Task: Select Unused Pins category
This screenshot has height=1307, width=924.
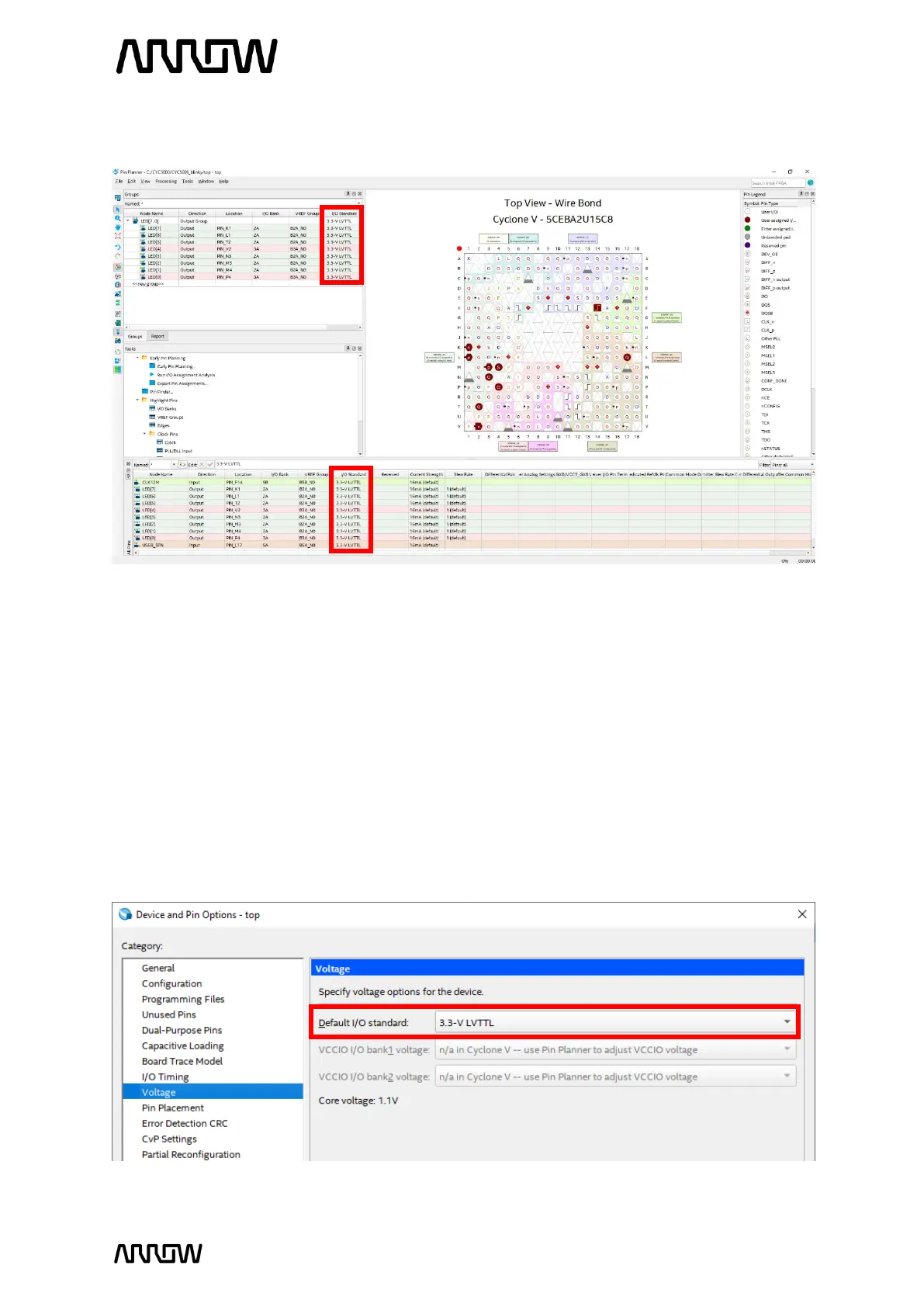Action: click(168, 1014)
